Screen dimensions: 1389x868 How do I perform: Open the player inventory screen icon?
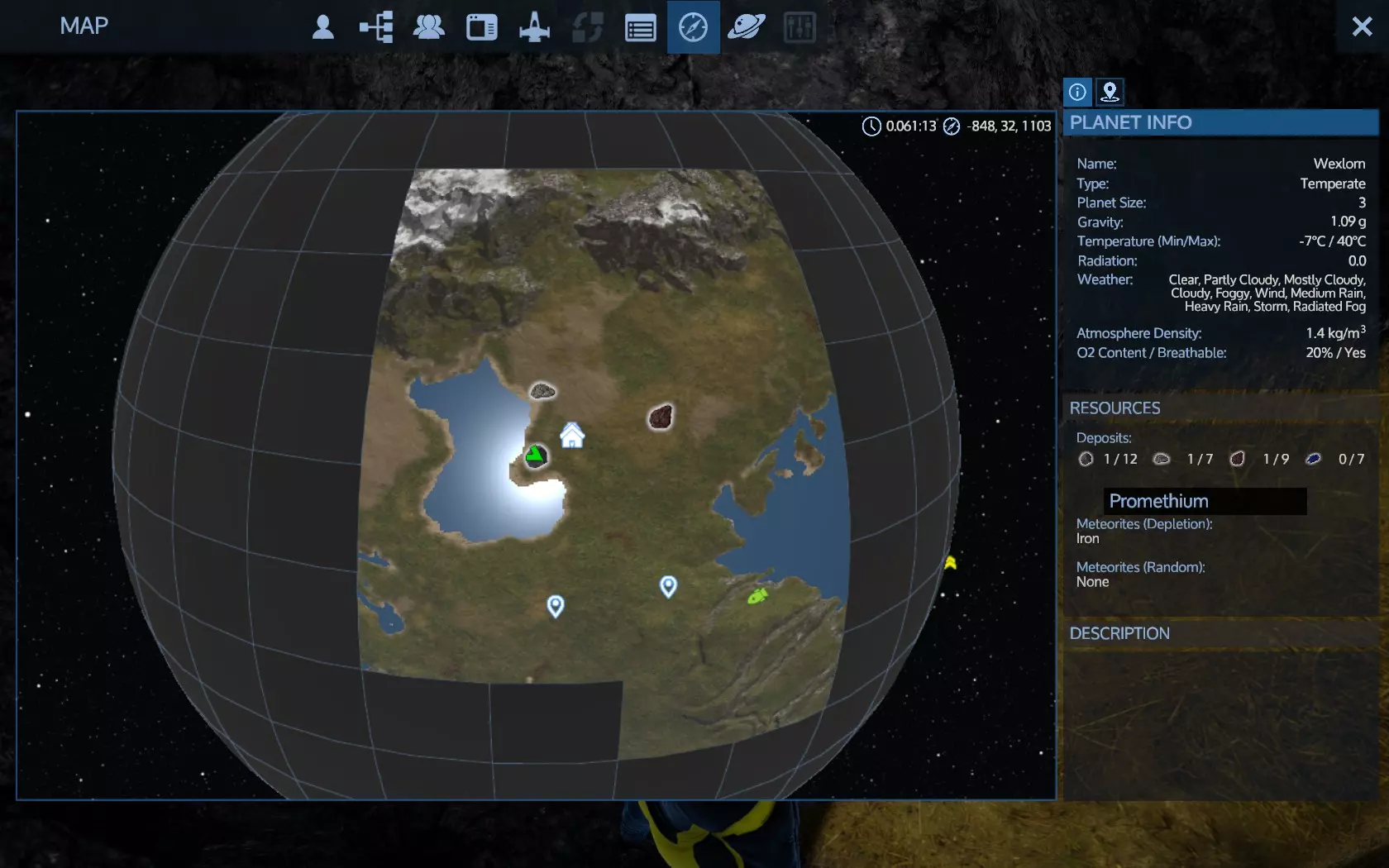coord(323,27)
